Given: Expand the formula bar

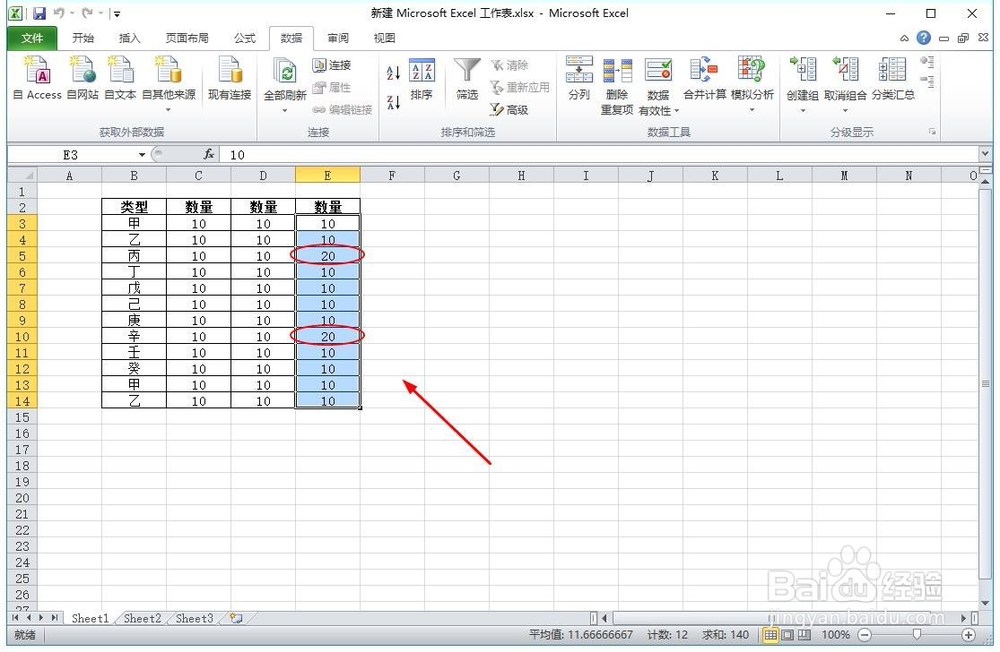Looking at the screenshot, I should (985, 154).
